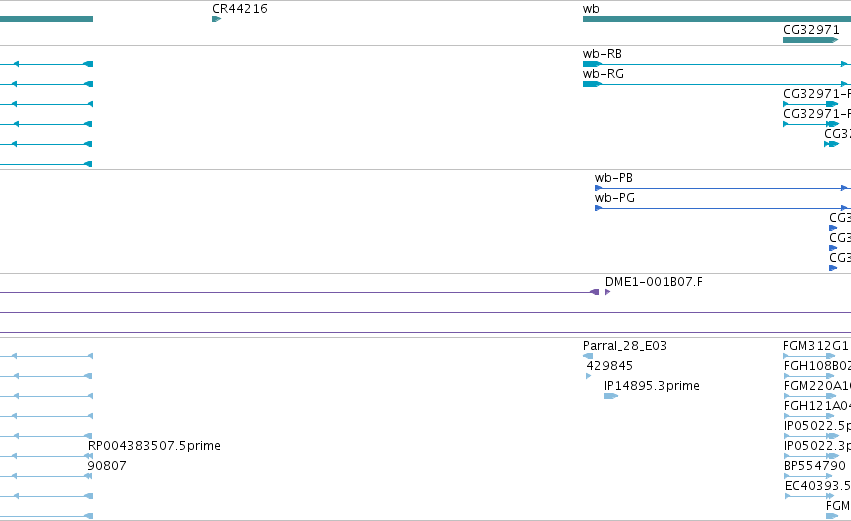
Task: Select the wb-PB coding sequence line
Action: 723,188
